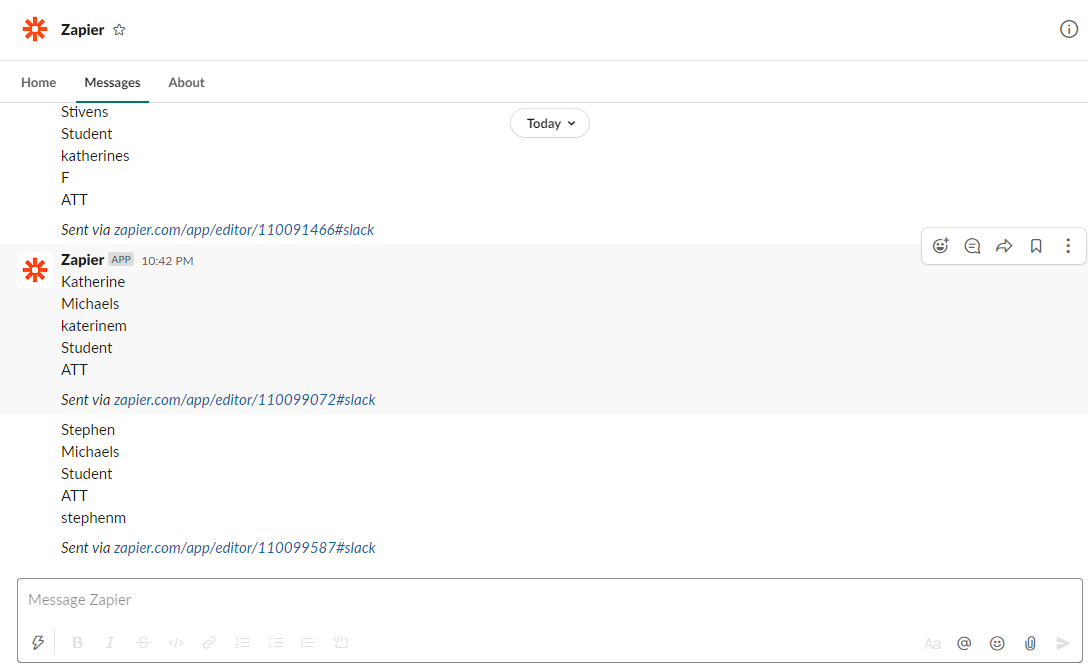
Task: Open the zapier.com editor 110091466 link
Action: pyautogui.click(x=244, y=230)
